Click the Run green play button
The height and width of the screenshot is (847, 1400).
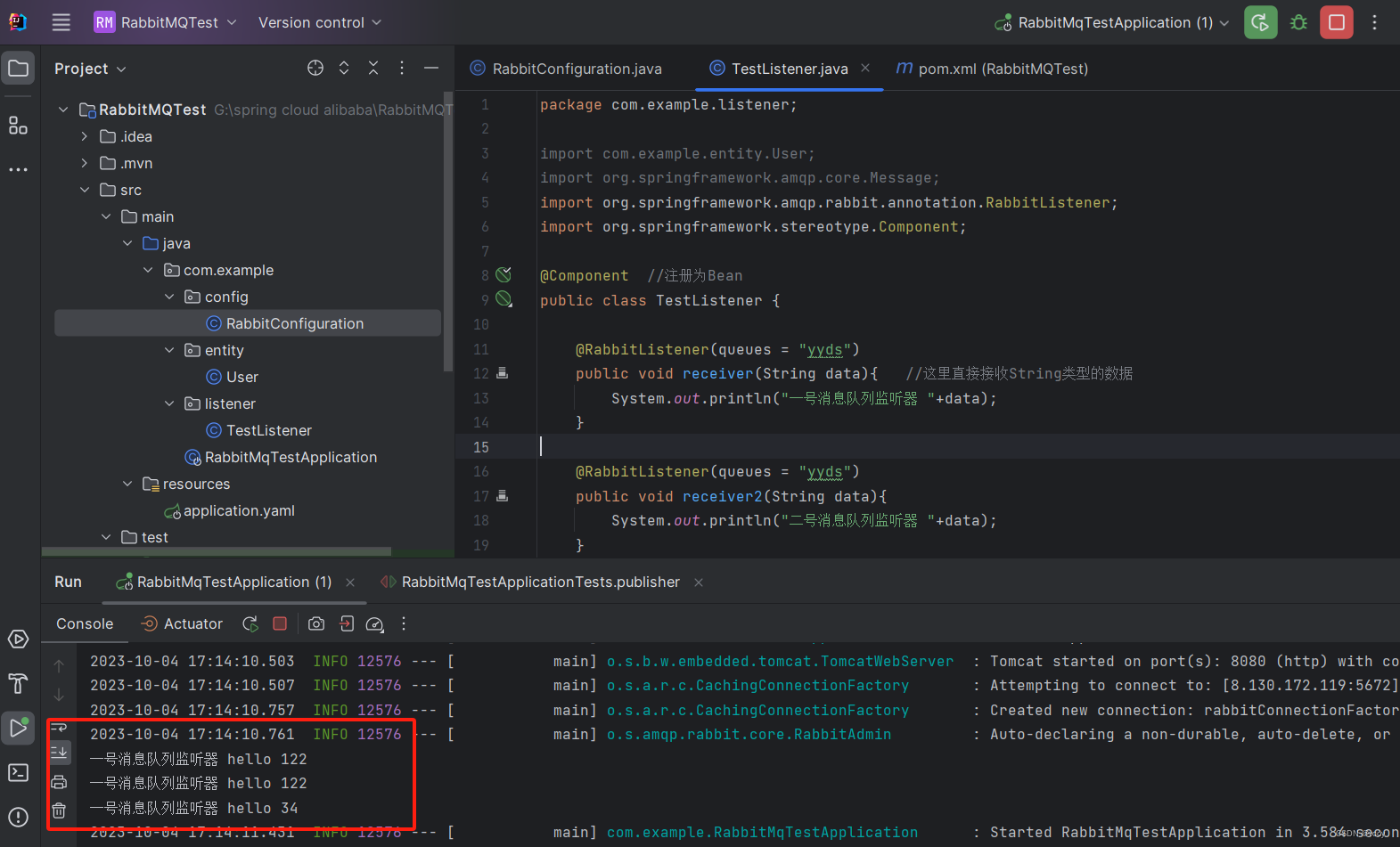(x=1260, y=22)
